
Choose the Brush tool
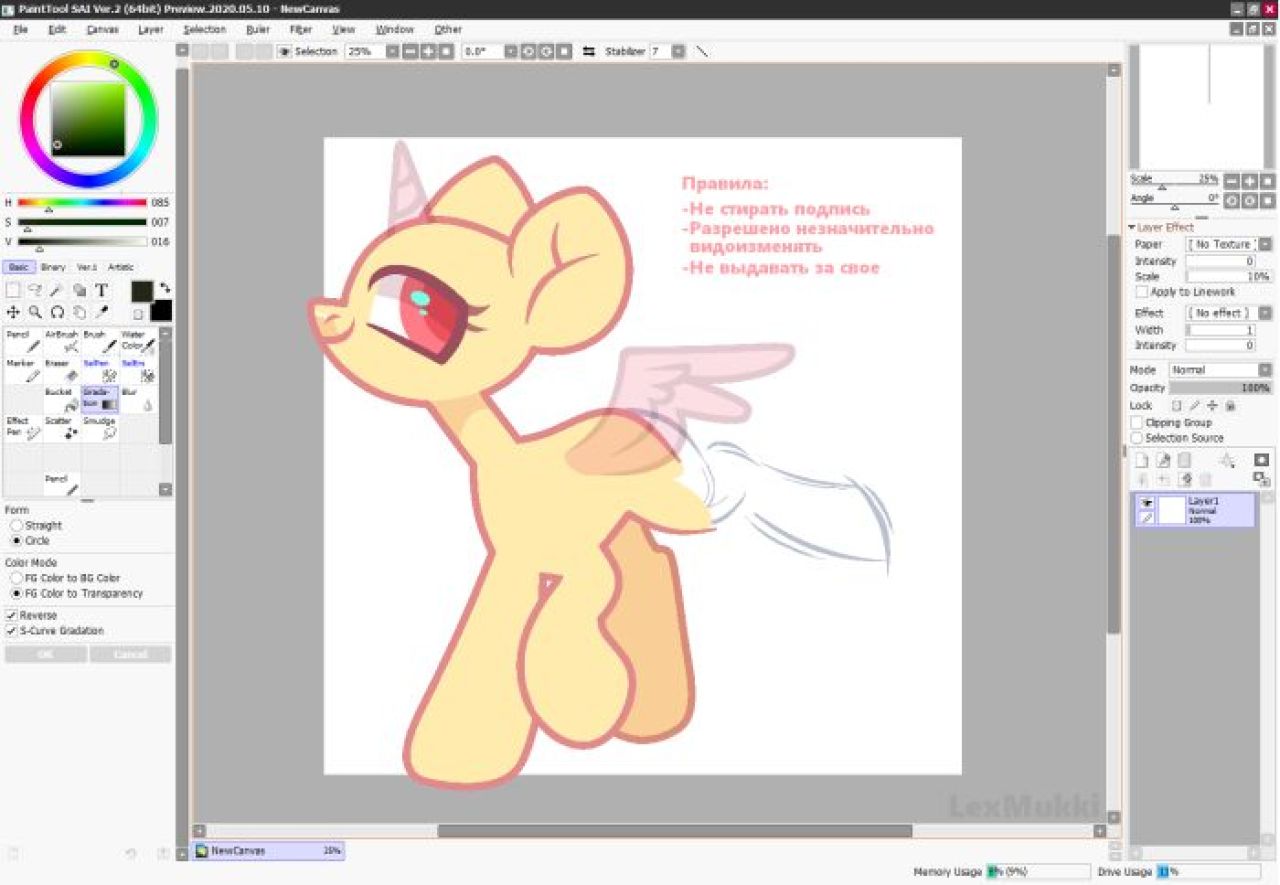coord(100,342)
